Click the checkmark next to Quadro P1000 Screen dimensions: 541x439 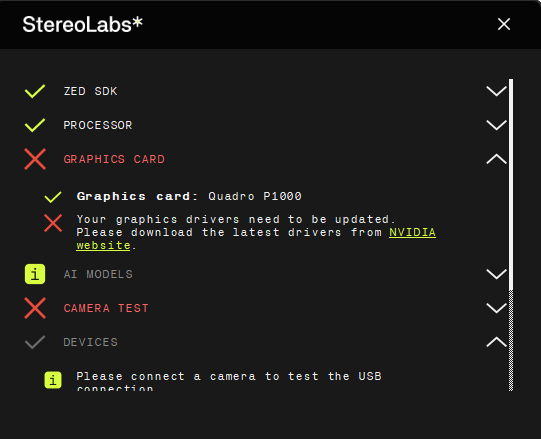click(x=53, y=197)
